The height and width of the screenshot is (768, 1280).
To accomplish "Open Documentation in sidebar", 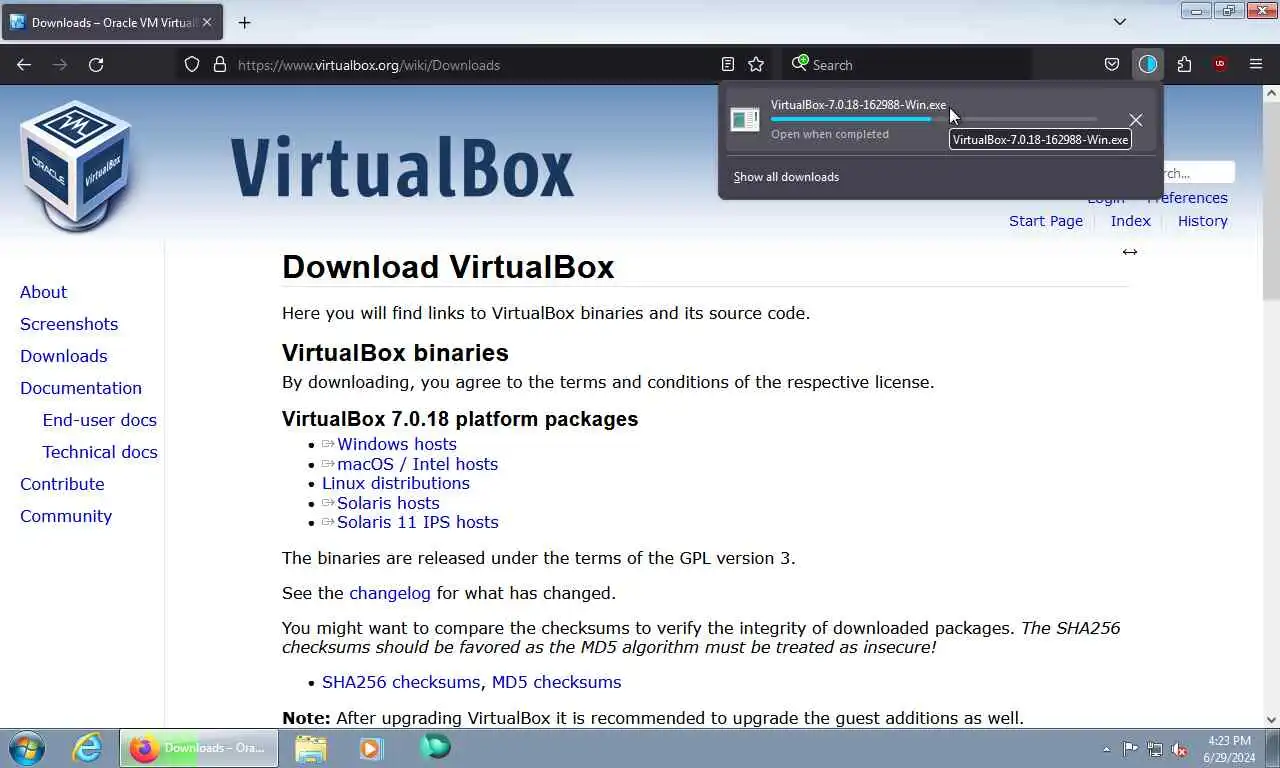I will pyautogui.click(x=81, y=388).
